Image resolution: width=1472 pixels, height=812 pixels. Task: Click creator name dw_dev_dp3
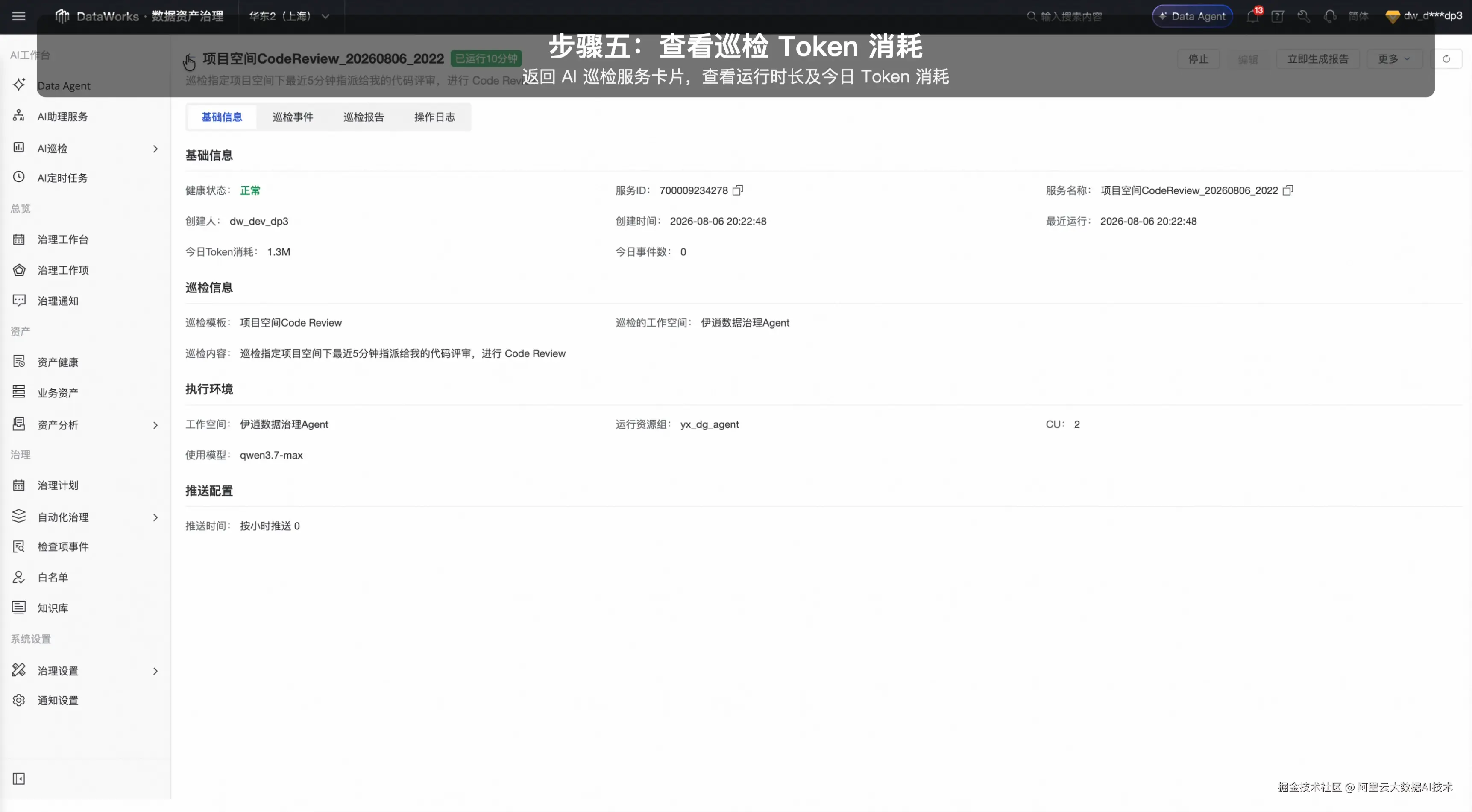coord(259,221)
